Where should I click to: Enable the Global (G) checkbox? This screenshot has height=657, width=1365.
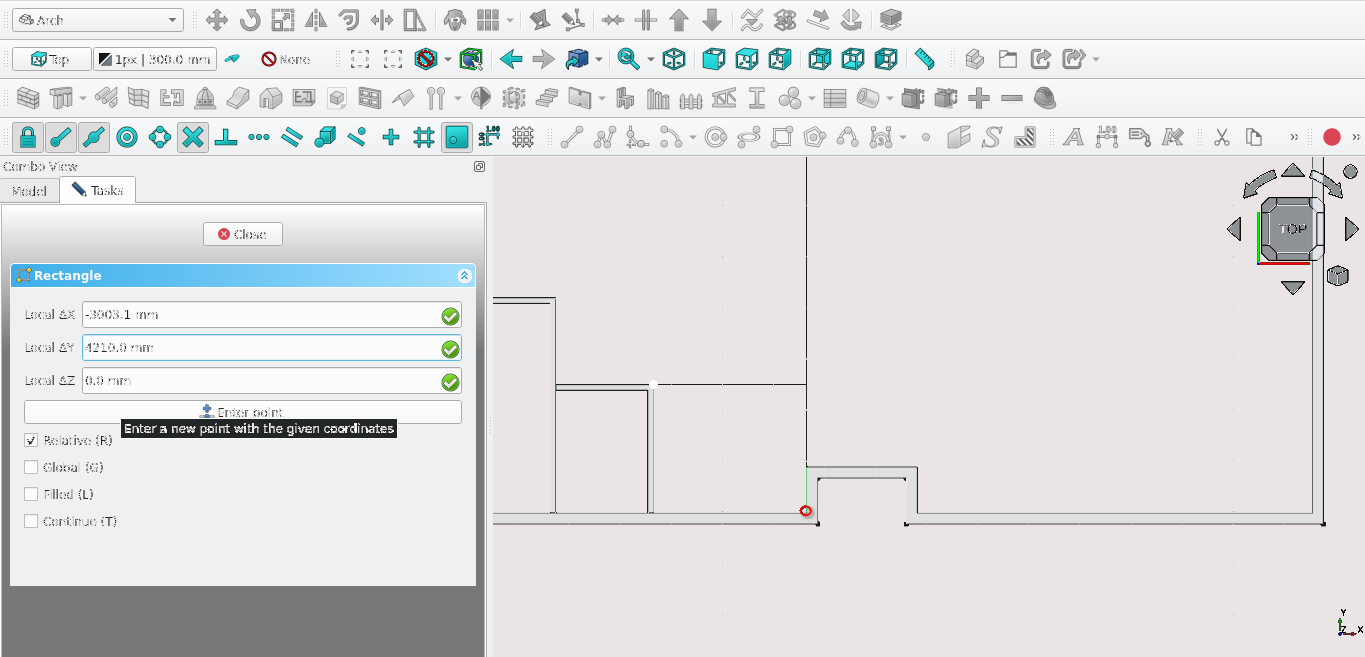[x=31, y=467]
